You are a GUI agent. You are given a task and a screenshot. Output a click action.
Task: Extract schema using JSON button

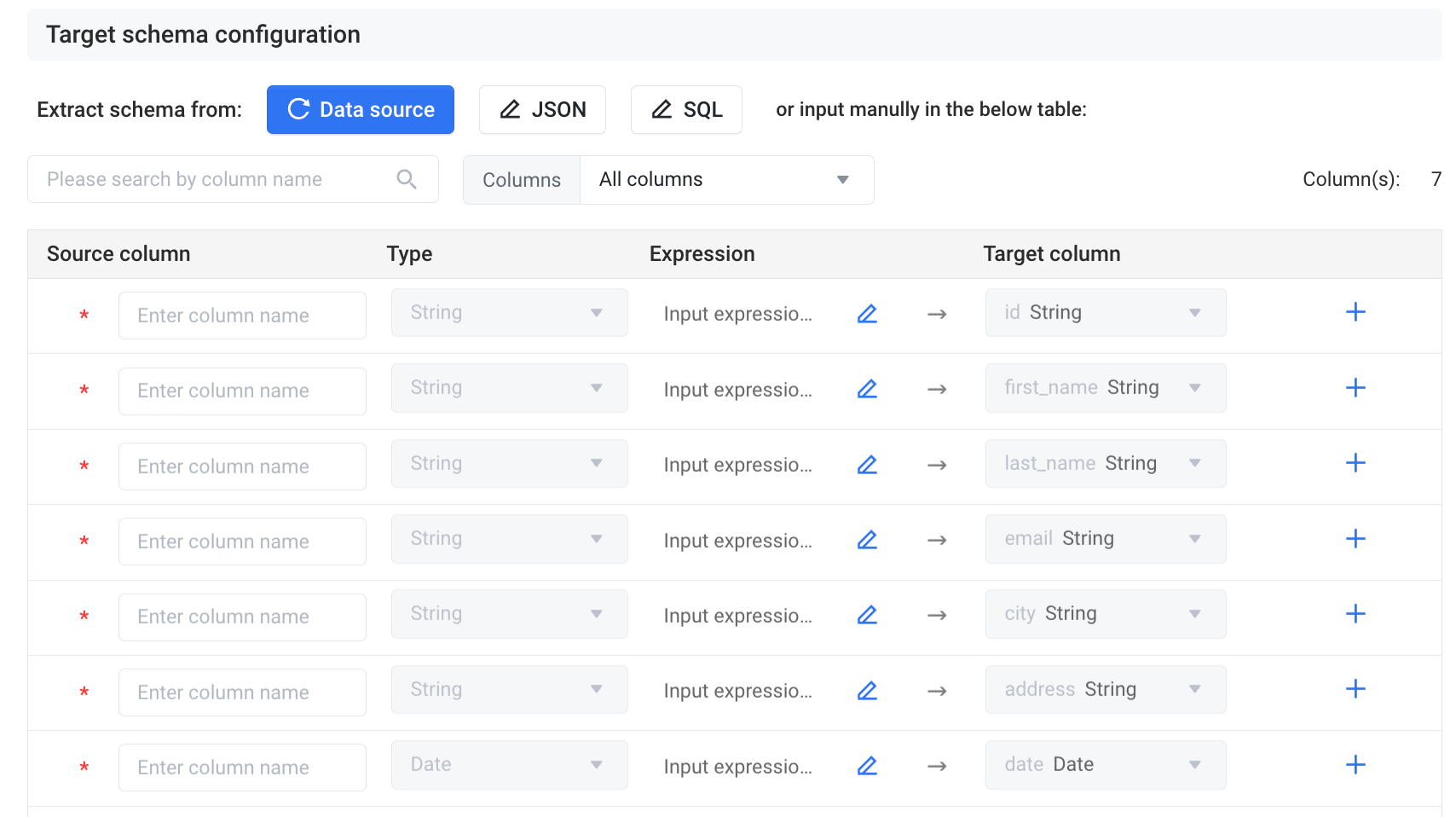click(542, 110)
